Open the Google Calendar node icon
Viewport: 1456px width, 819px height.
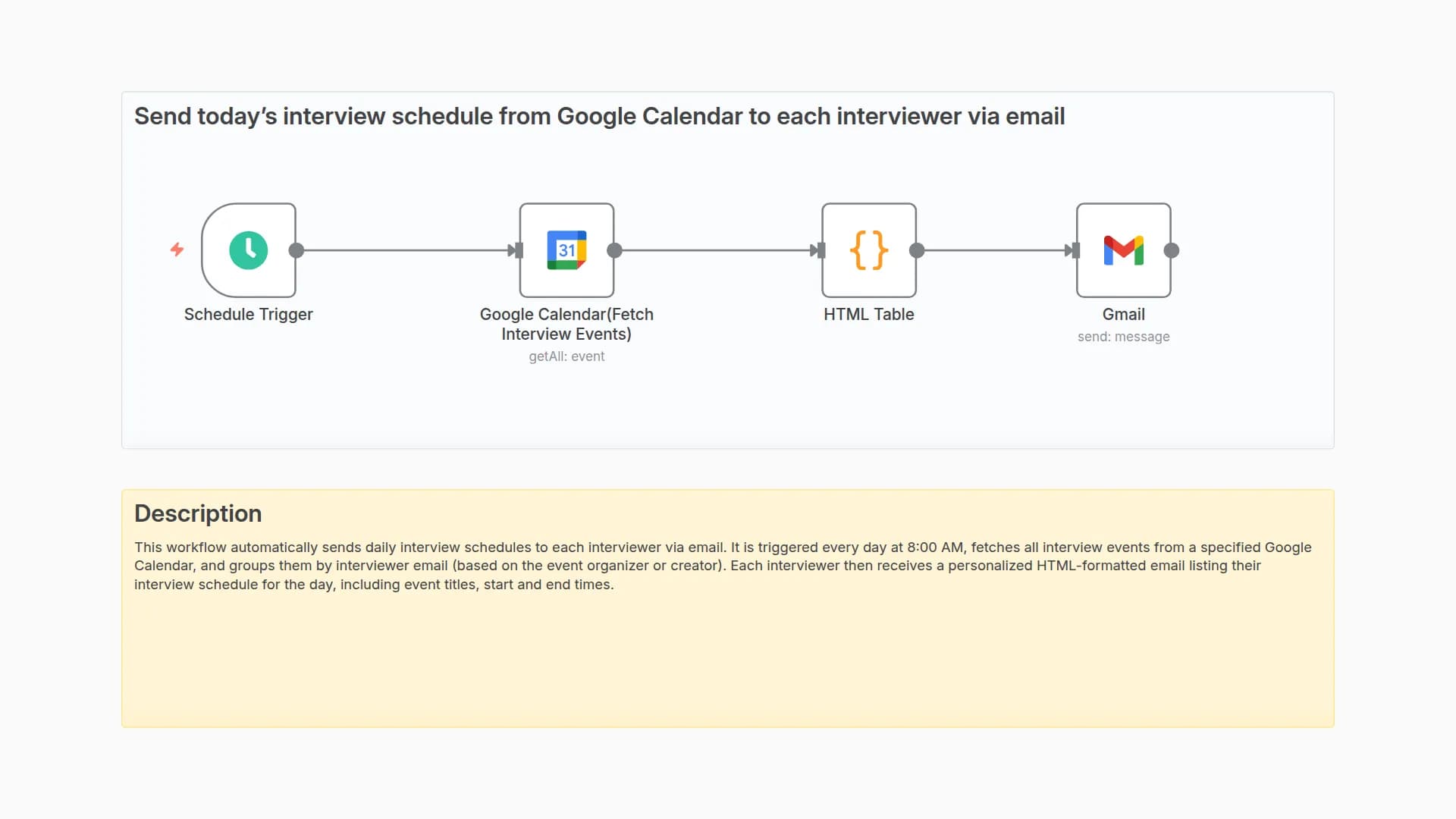point(566,250)
